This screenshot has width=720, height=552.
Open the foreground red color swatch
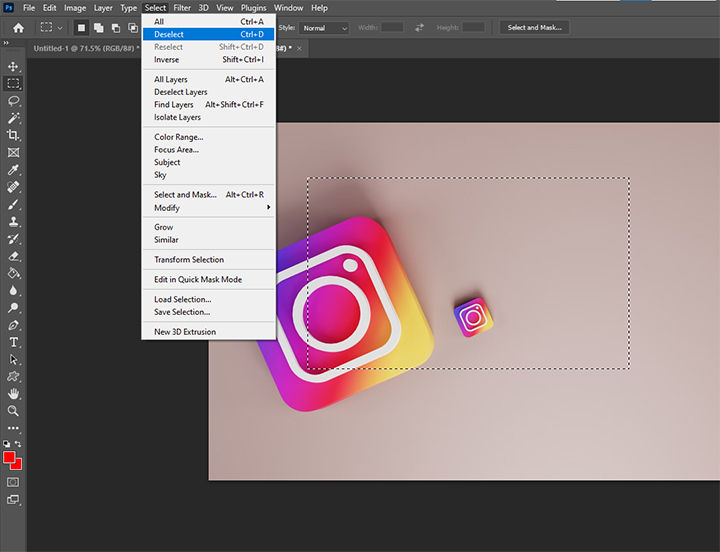(9, 457)
